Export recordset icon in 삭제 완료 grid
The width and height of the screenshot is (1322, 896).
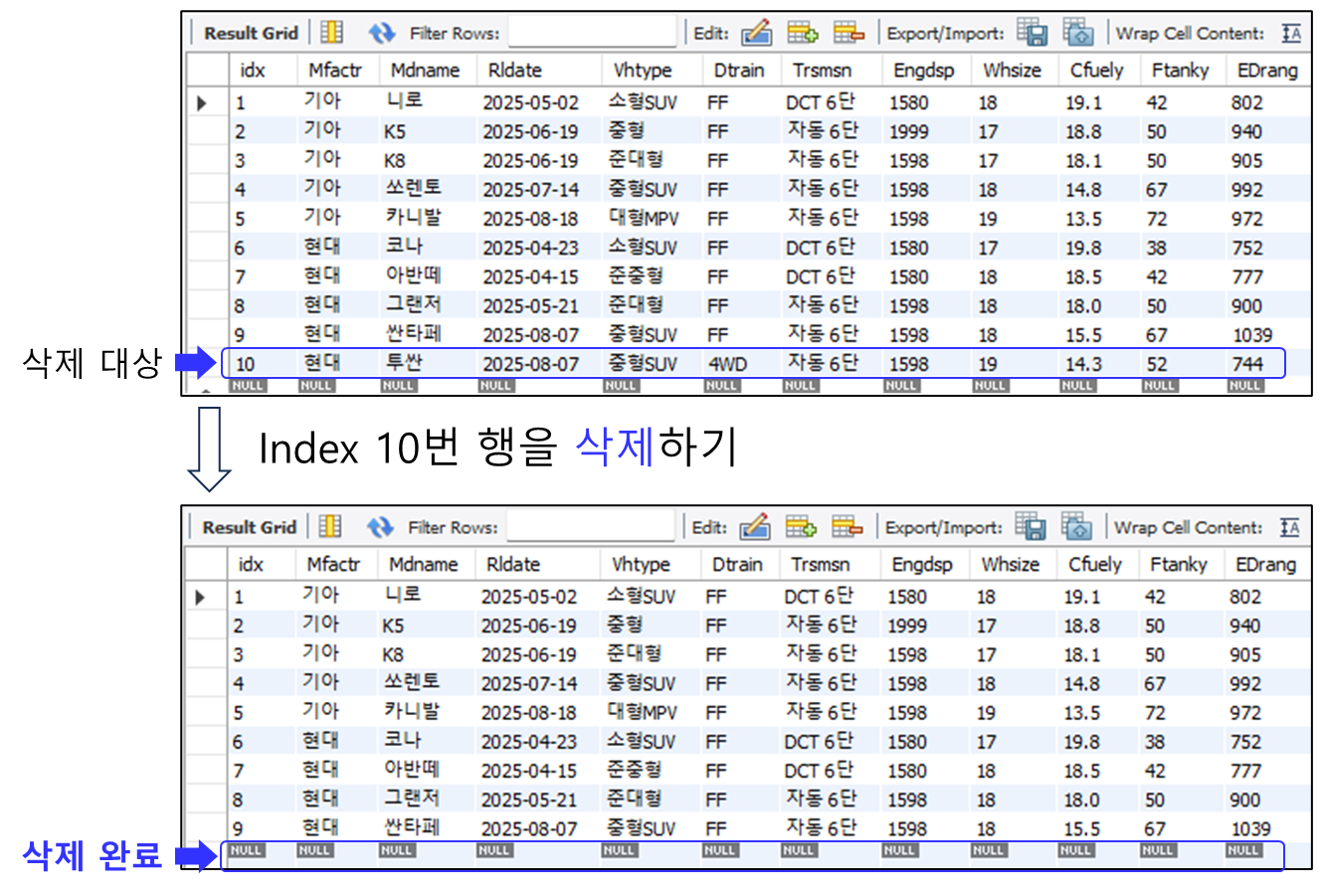(1031, 527)
